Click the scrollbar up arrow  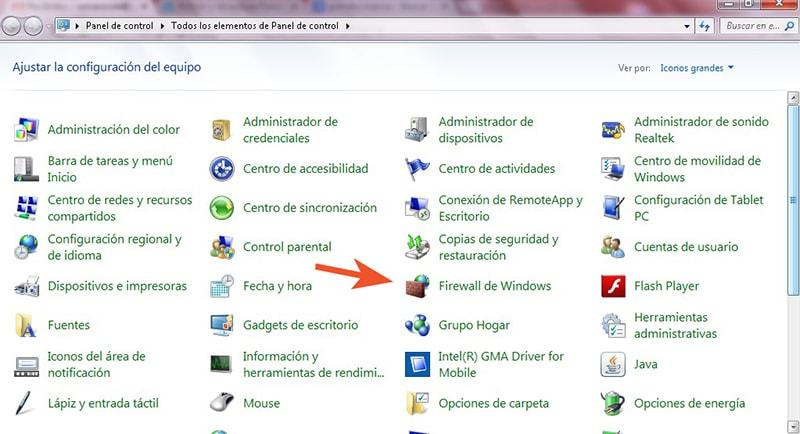[x=793, y=97]
